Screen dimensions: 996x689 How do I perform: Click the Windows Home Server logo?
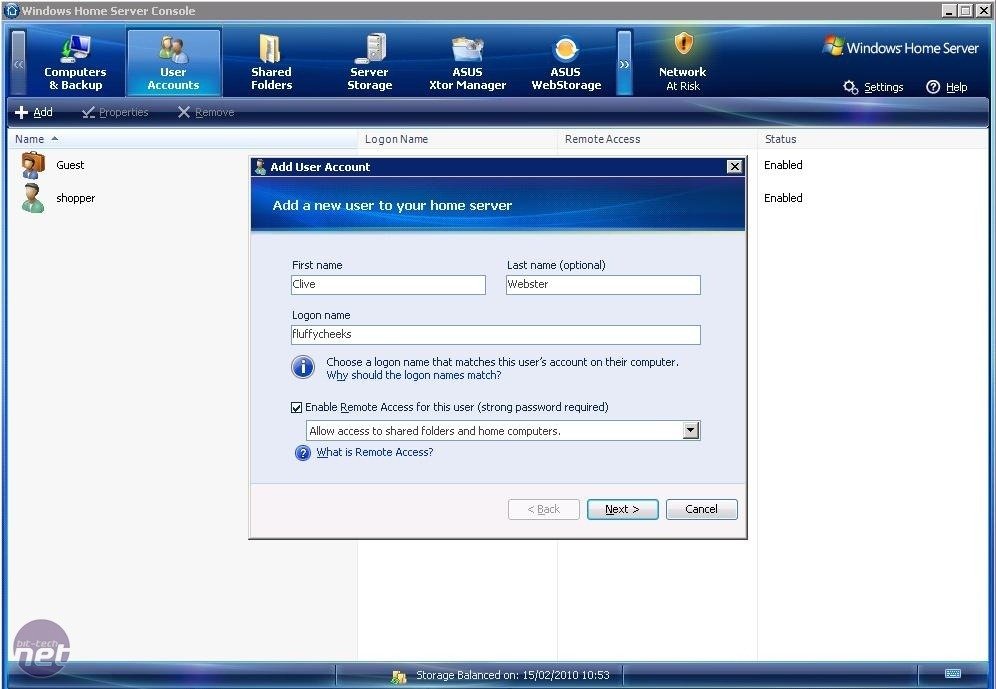pos(901,47)
